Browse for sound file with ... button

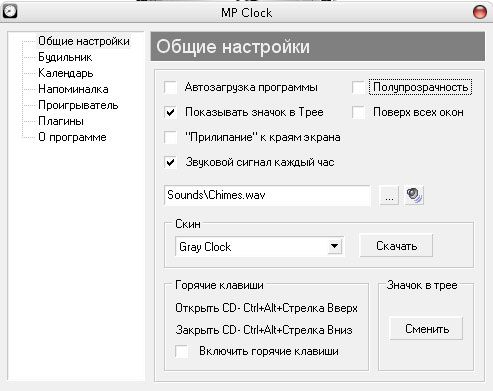coord(389,195)
